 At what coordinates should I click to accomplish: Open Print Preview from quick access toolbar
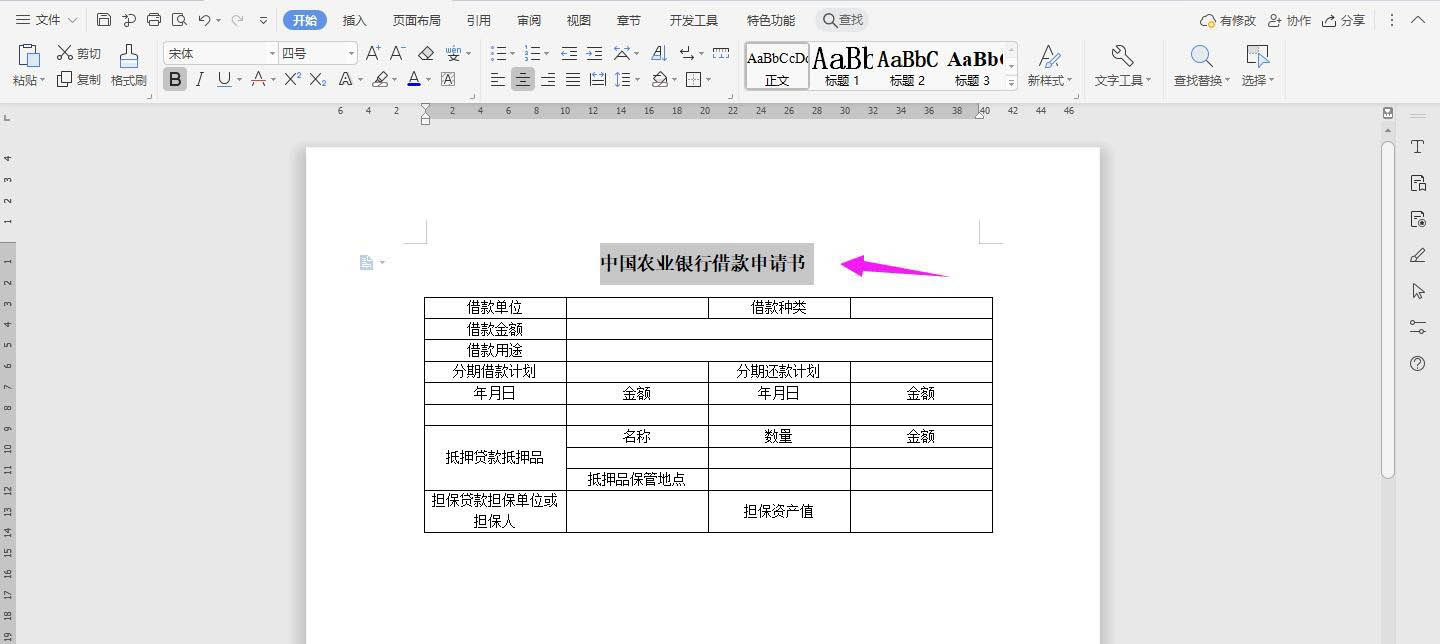179,20
